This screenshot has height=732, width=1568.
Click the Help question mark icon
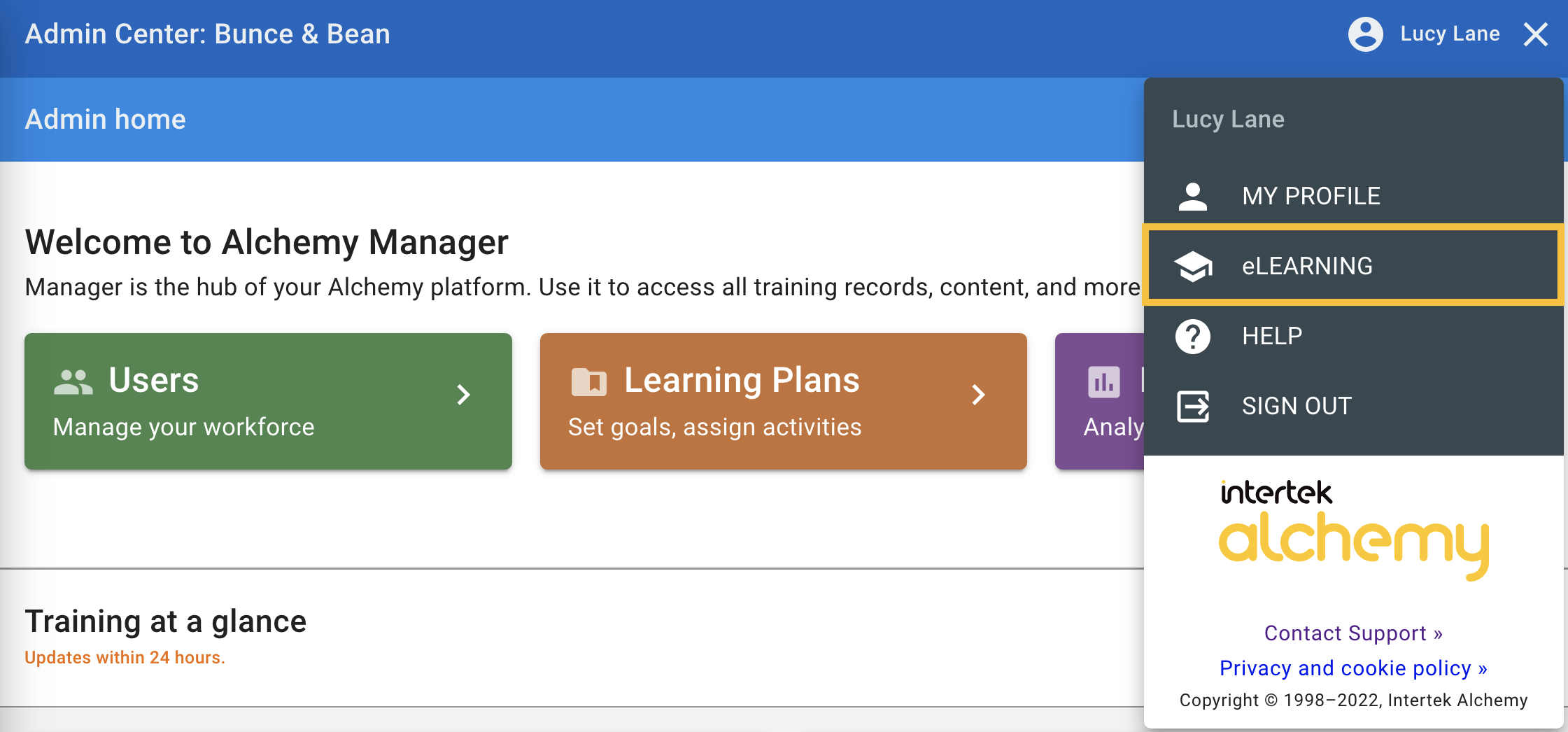coord(1192,336)
